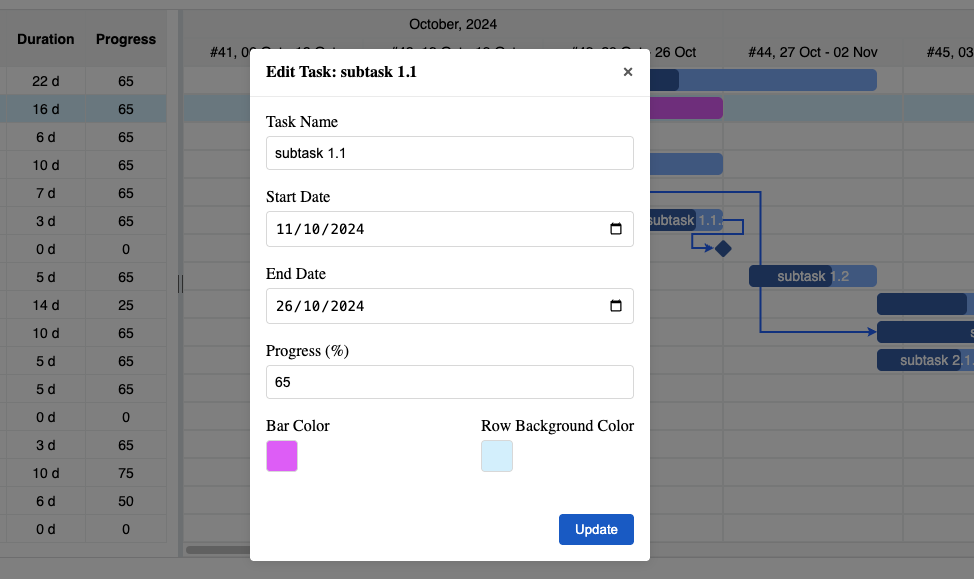Image resolution: width=974 pixels, height=579 pixels.
Task: Select the 14 d duration cell
Action: coord(45,305)
